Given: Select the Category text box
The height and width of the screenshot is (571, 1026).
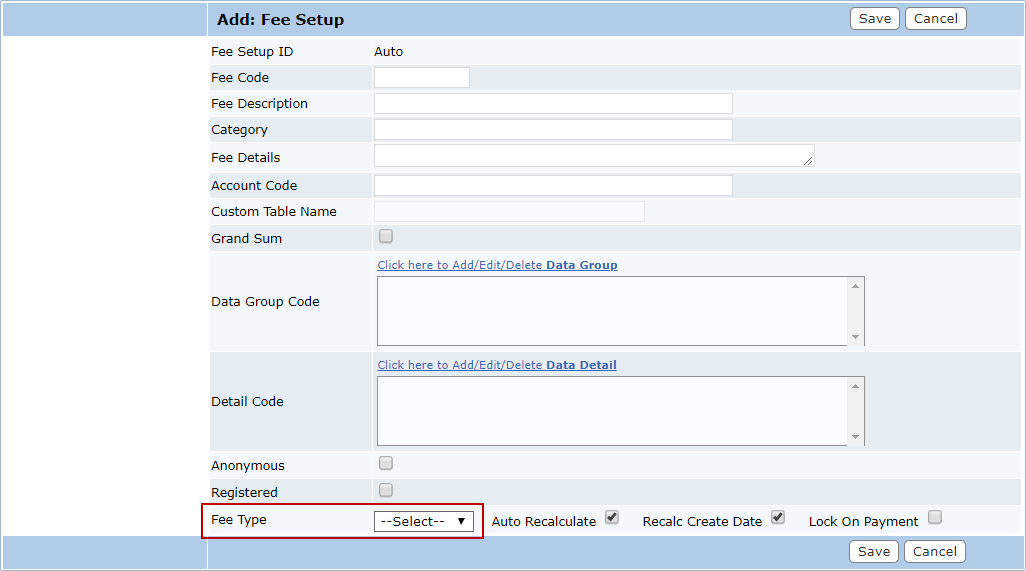Looking at the screenshot, I should pyautogui.click(x=553, y=130).
